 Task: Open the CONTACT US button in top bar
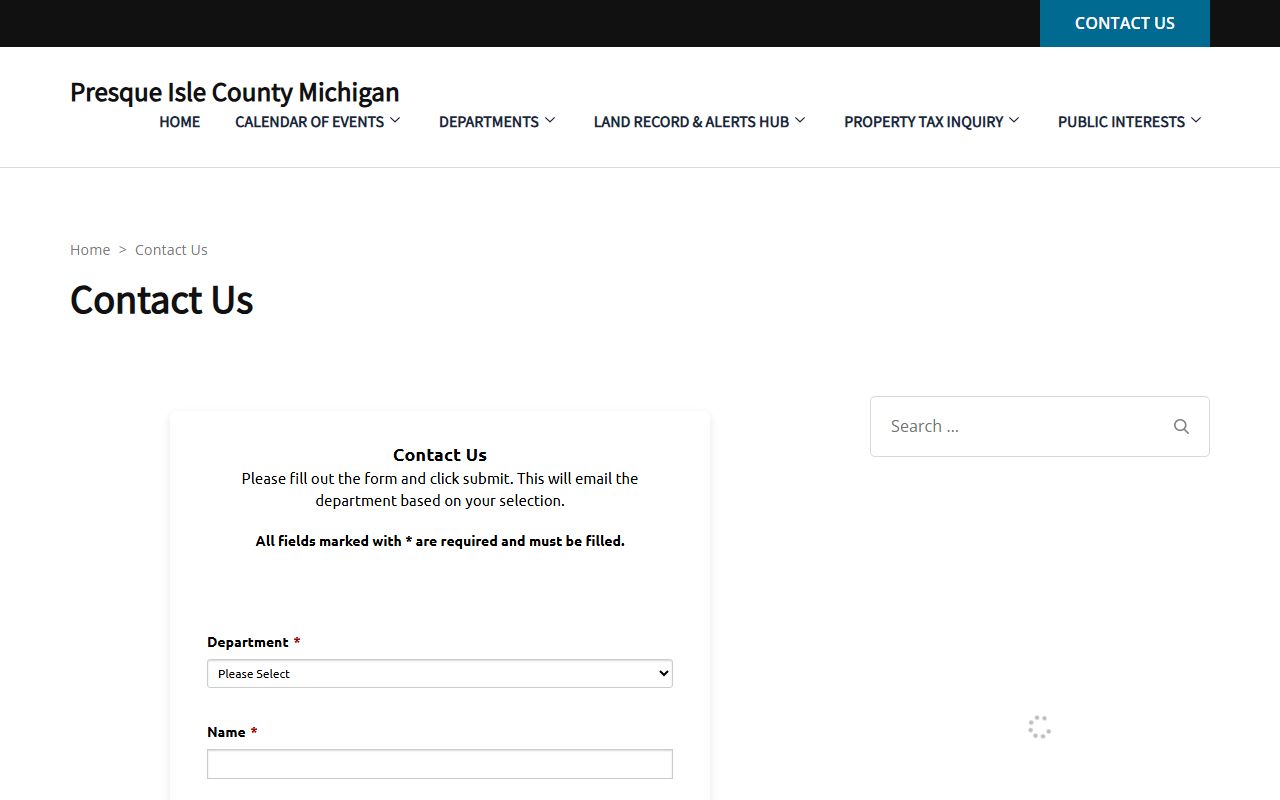coord(1125,23)
